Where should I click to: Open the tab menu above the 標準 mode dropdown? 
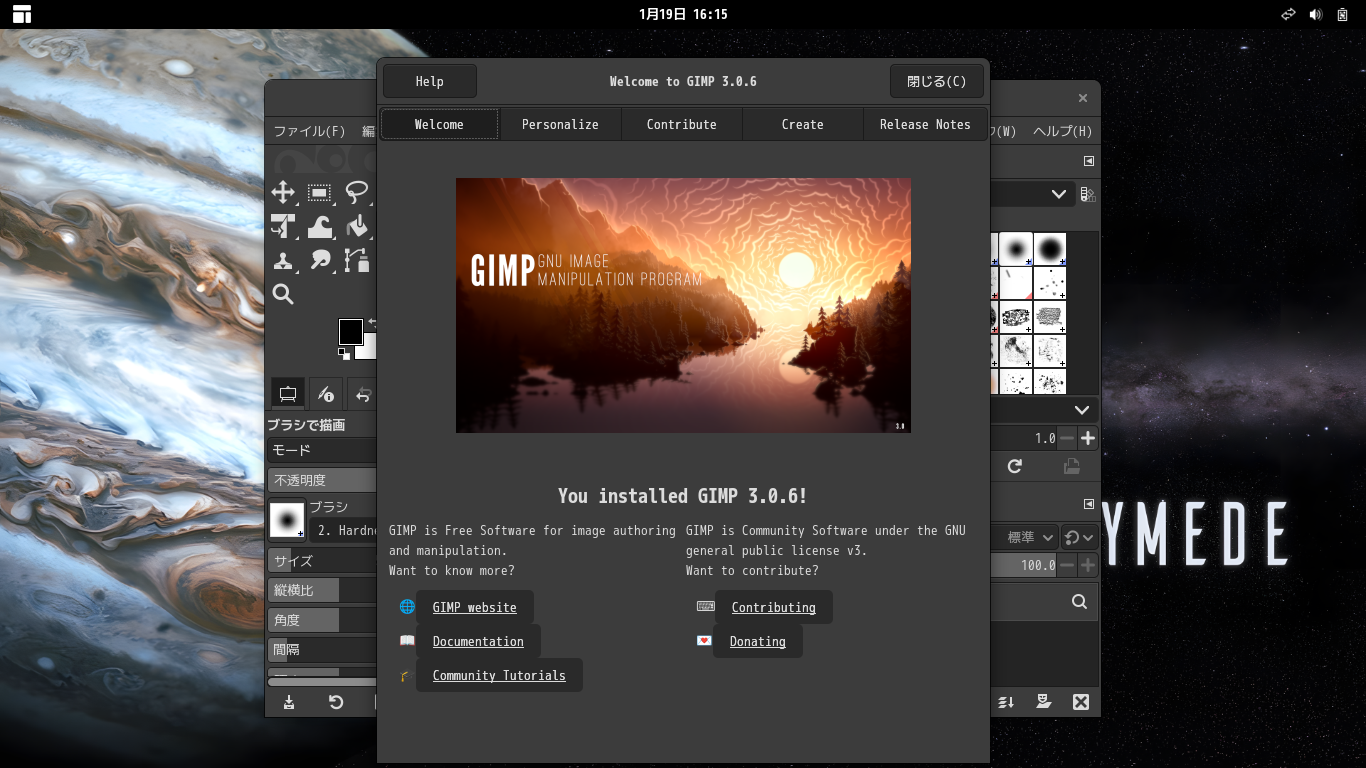point(1089,503)
